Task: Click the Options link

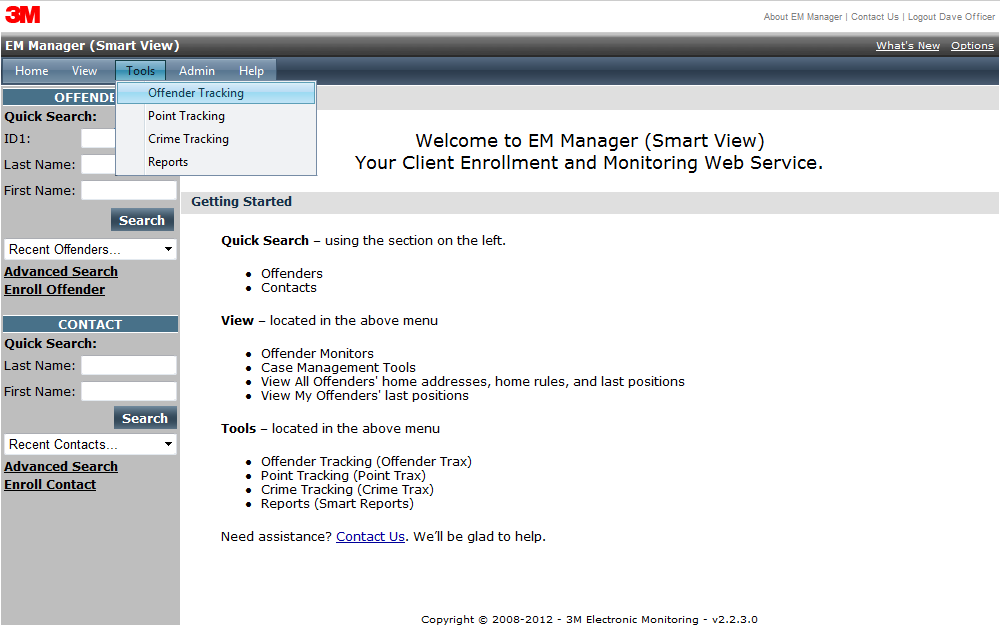Action: (x=972, y=46)
